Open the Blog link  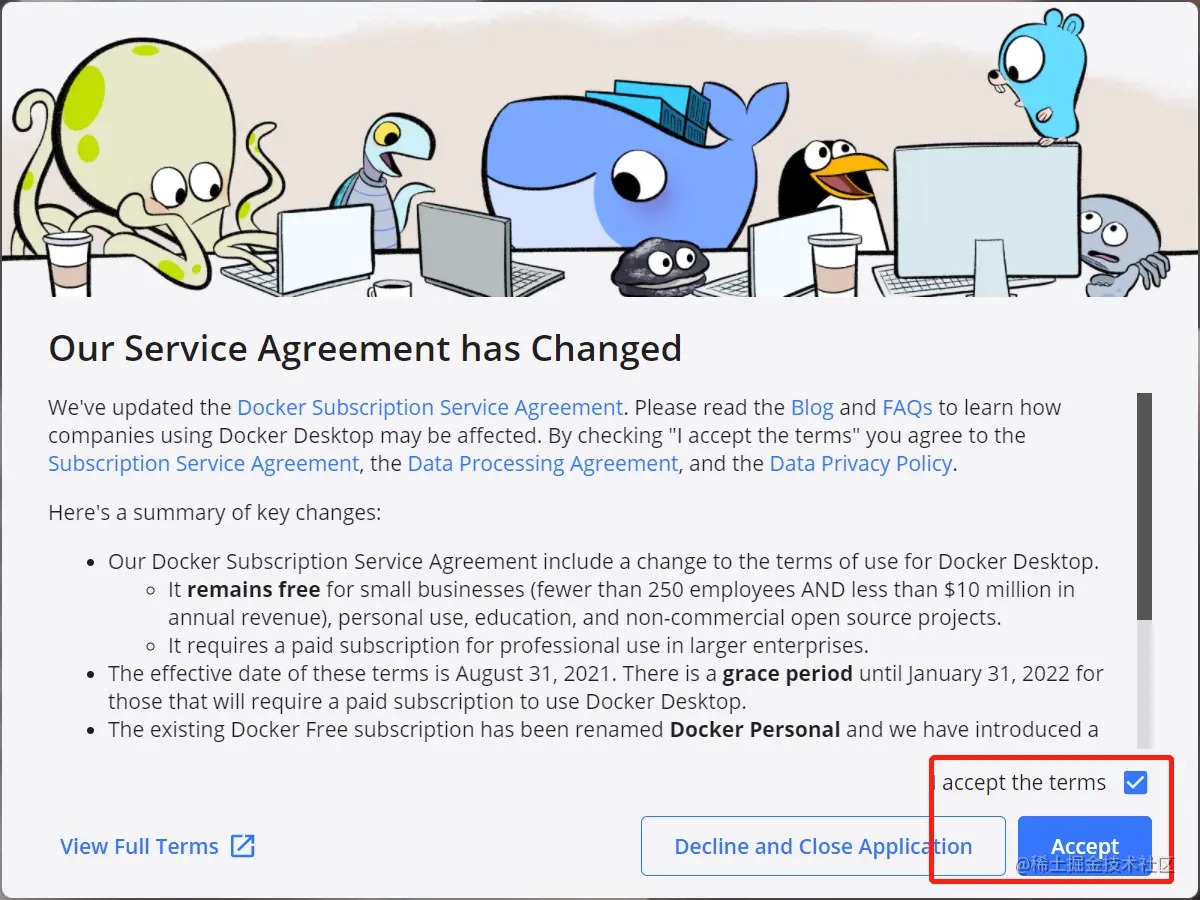click(812, 408)
